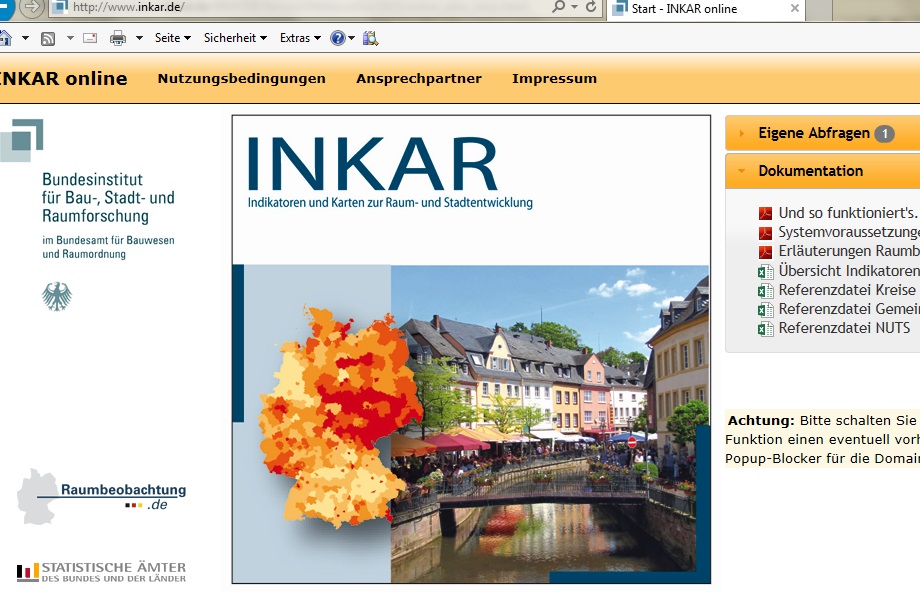The height and width of the screenshot is (596, 920).
Task: Open the 'Und so funktioniert's' document
Action: tap(847, 213)
